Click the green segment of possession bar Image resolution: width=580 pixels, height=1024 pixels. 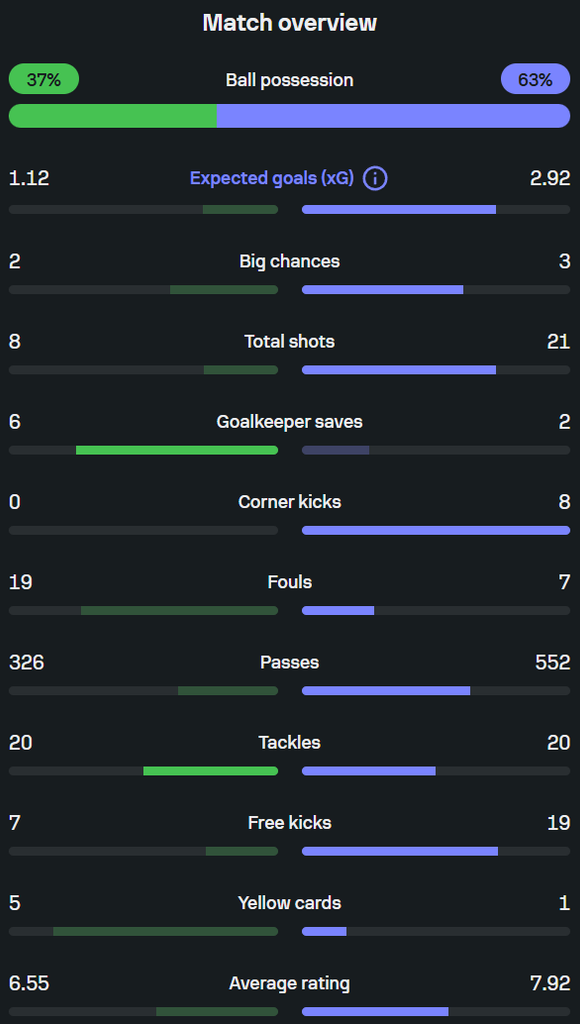pyautogui.click(x=112, y=116)
